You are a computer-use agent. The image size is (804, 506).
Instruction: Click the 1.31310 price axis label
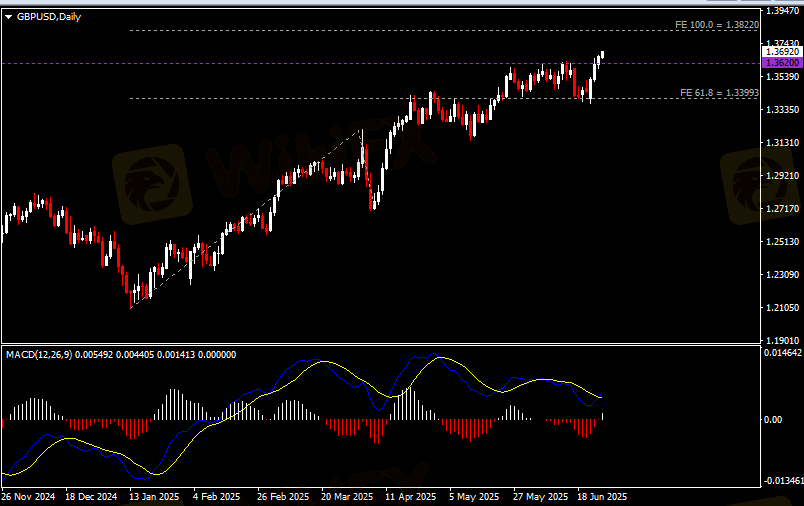[x=781, y=142]
